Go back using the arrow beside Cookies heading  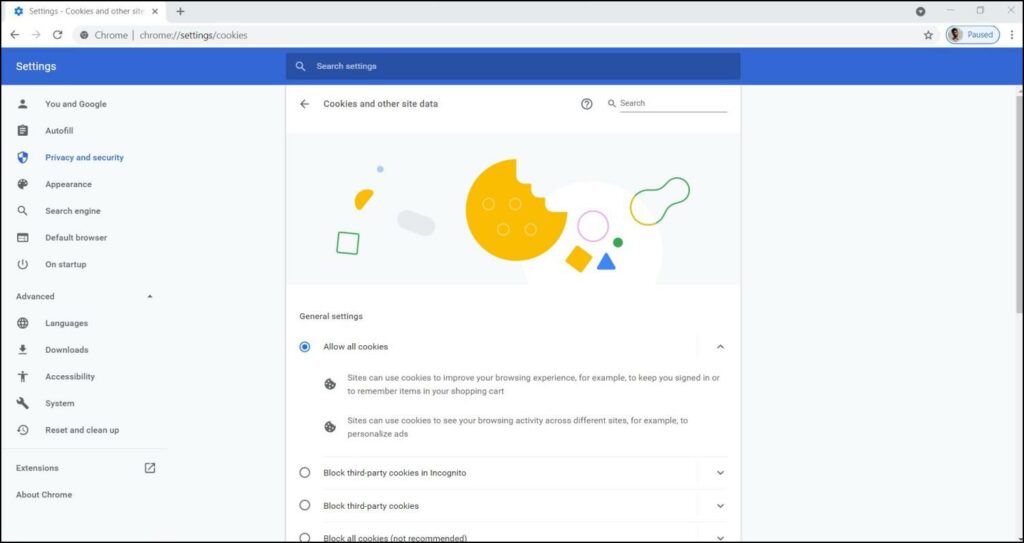pyautogui.click(x=304, y=104)
